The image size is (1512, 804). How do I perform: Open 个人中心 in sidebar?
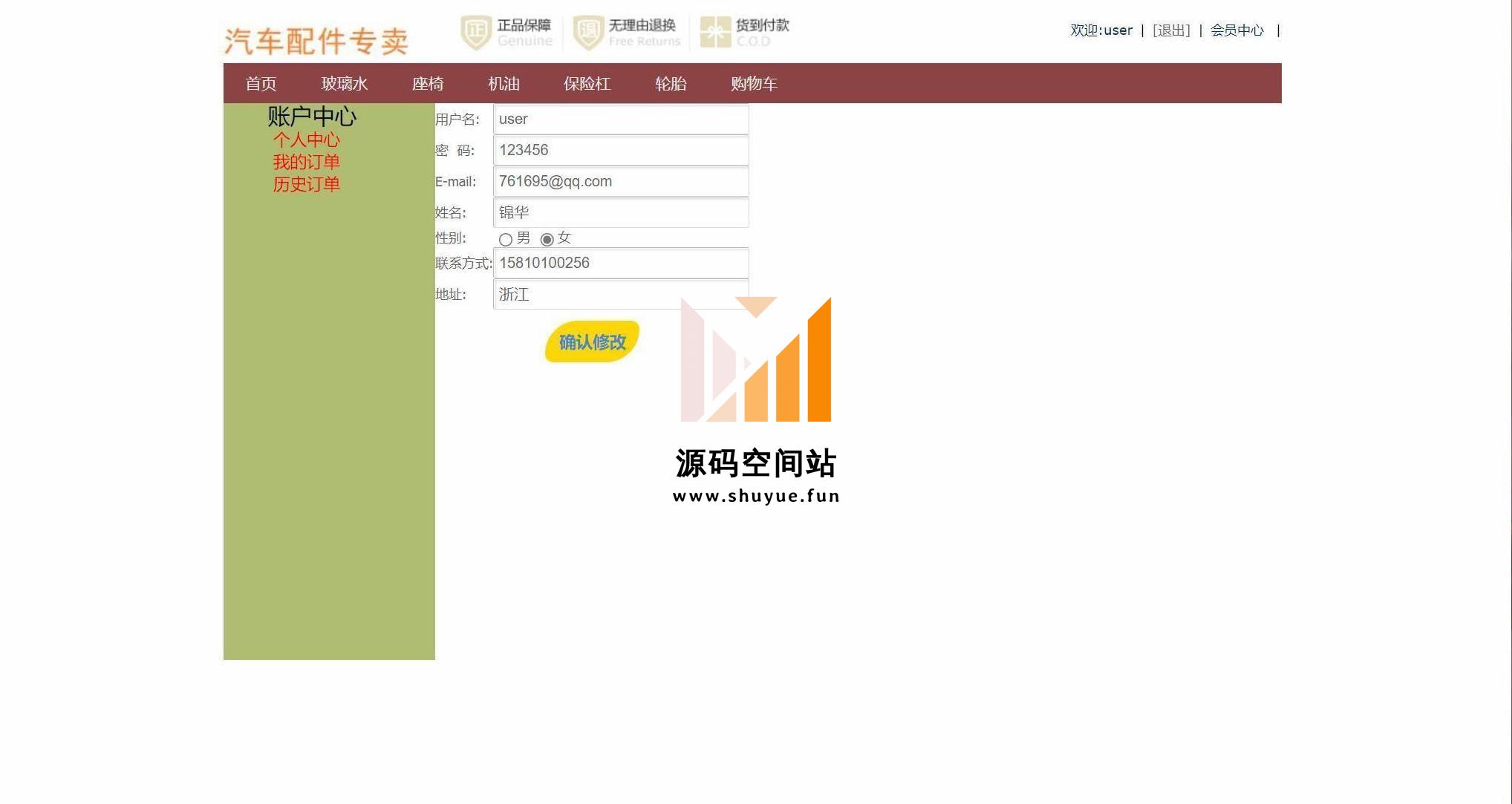306,140
